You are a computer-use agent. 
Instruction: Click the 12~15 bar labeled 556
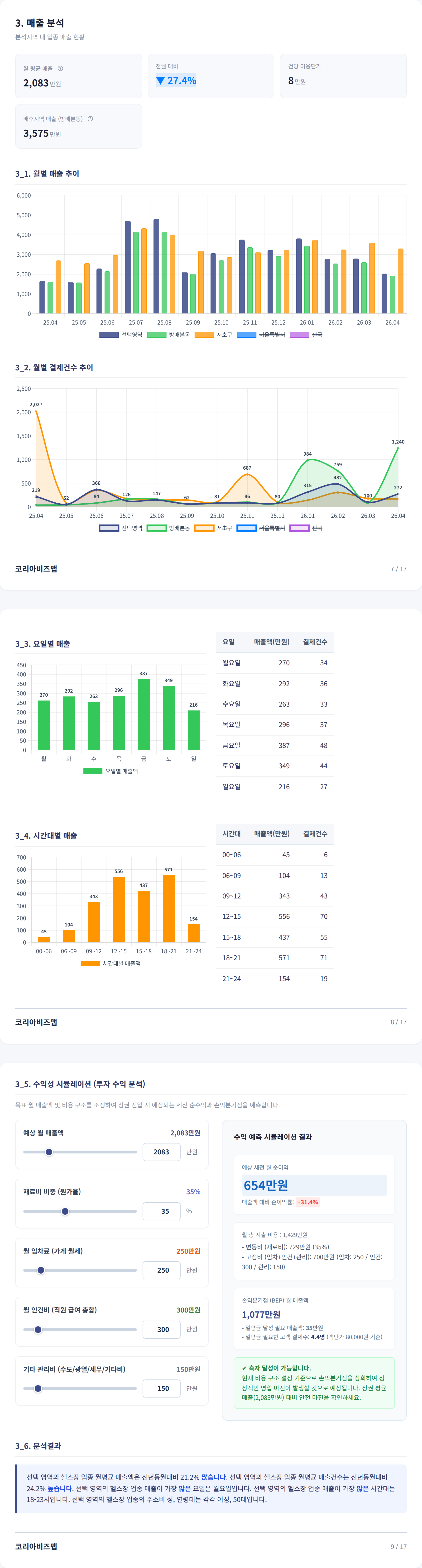pos(119,909)
